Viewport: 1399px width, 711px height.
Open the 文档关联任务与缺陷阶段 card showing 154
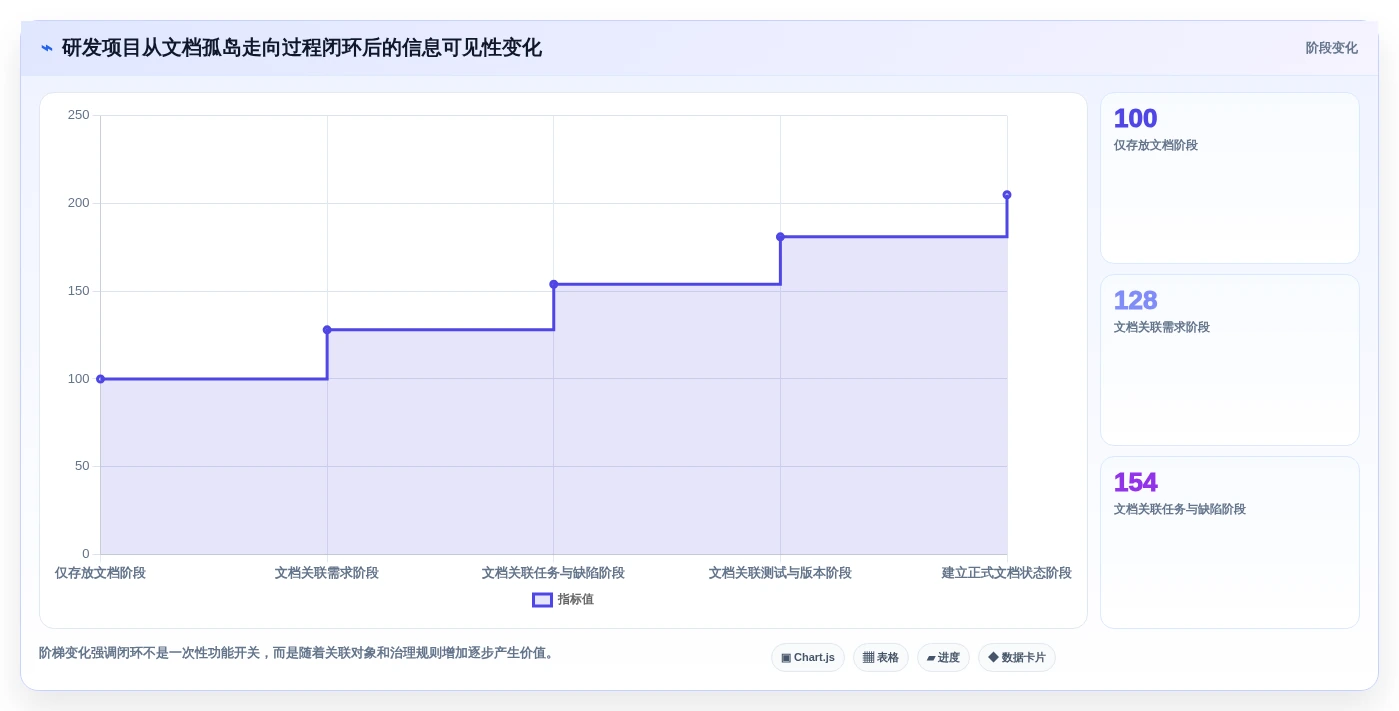coord(1229,543)
